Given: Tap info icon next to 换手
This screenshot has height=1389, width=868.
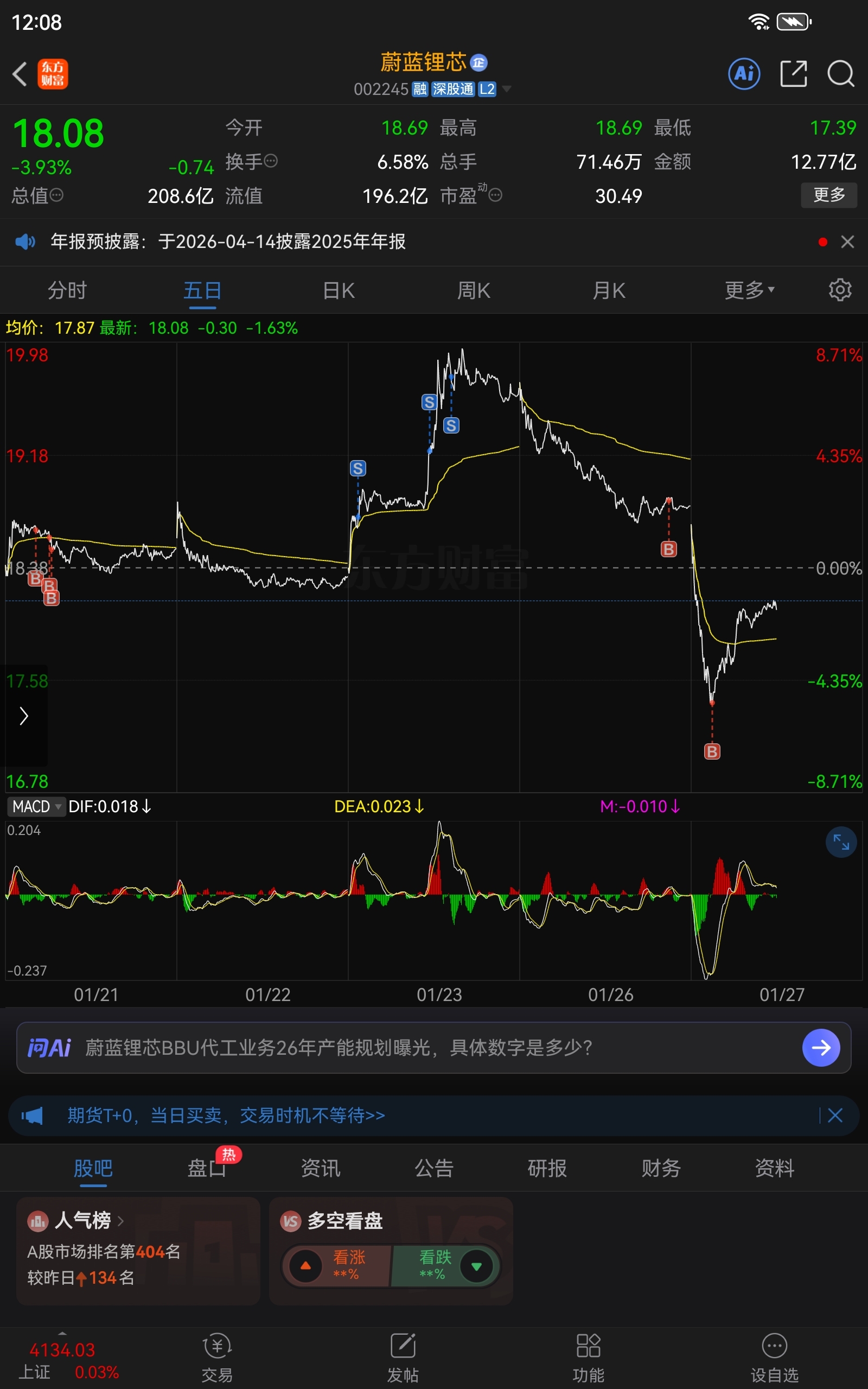Looking at the screenshot, I should (x=271, y=161).
